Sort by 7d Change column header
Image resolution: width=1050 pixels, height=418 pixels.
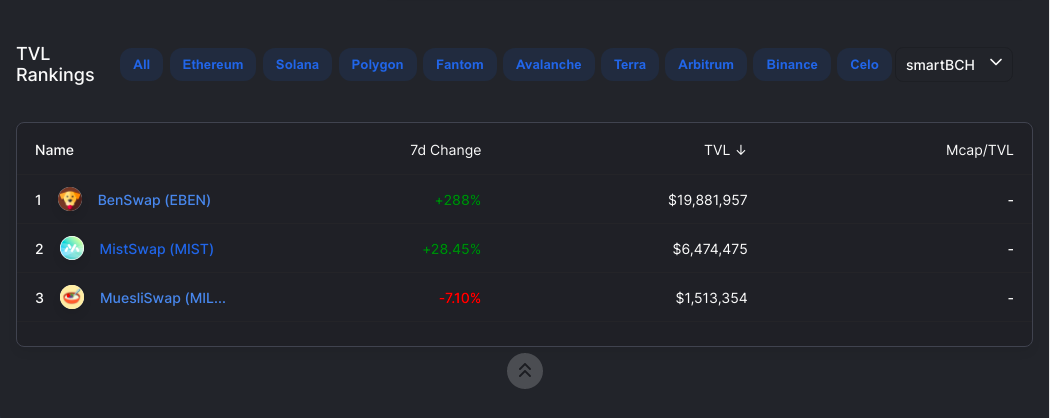(x=445, y=150)
